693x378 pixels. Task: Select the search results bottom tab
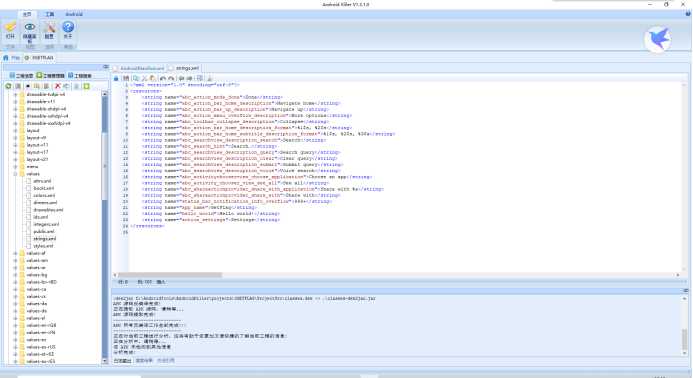pos(144,361)
